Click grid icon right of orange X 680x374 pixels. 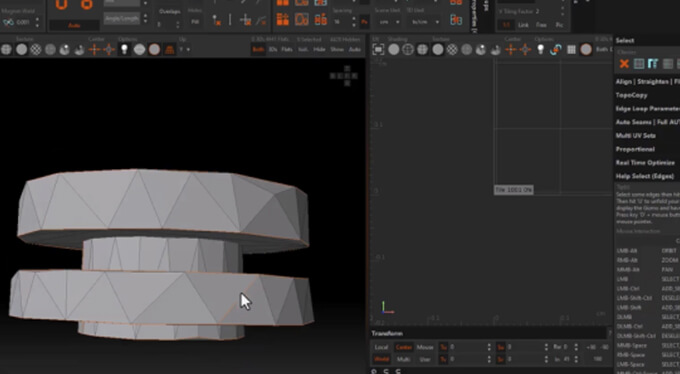[639, 64]
